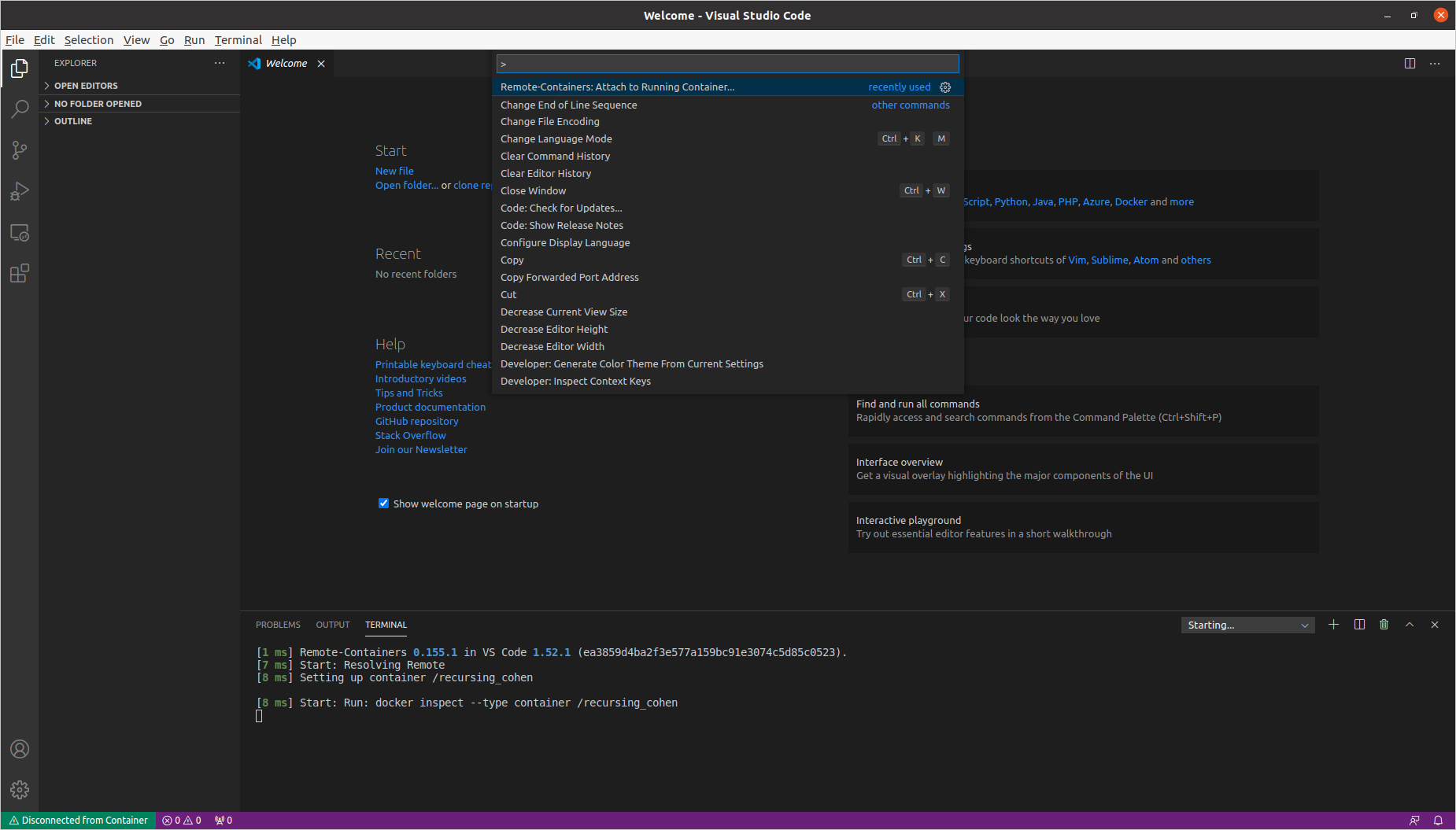This screenshot has height=830, width=1456.
Task: Open the View menu
Action: click(136, 40)
